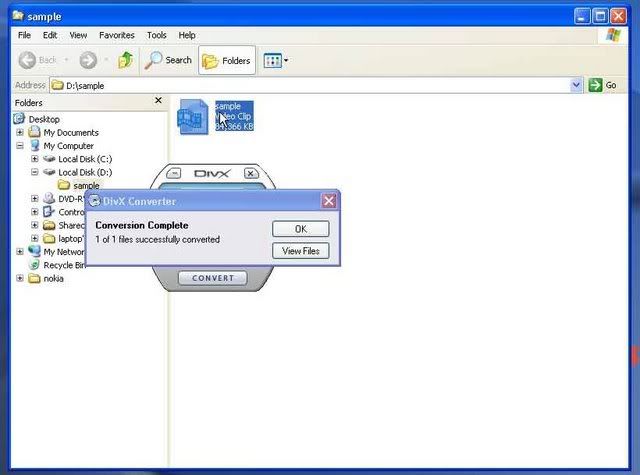Viewport: 640px width, 475px height.
Task: Open the Search magnifier tool
Action: [168, 60]
